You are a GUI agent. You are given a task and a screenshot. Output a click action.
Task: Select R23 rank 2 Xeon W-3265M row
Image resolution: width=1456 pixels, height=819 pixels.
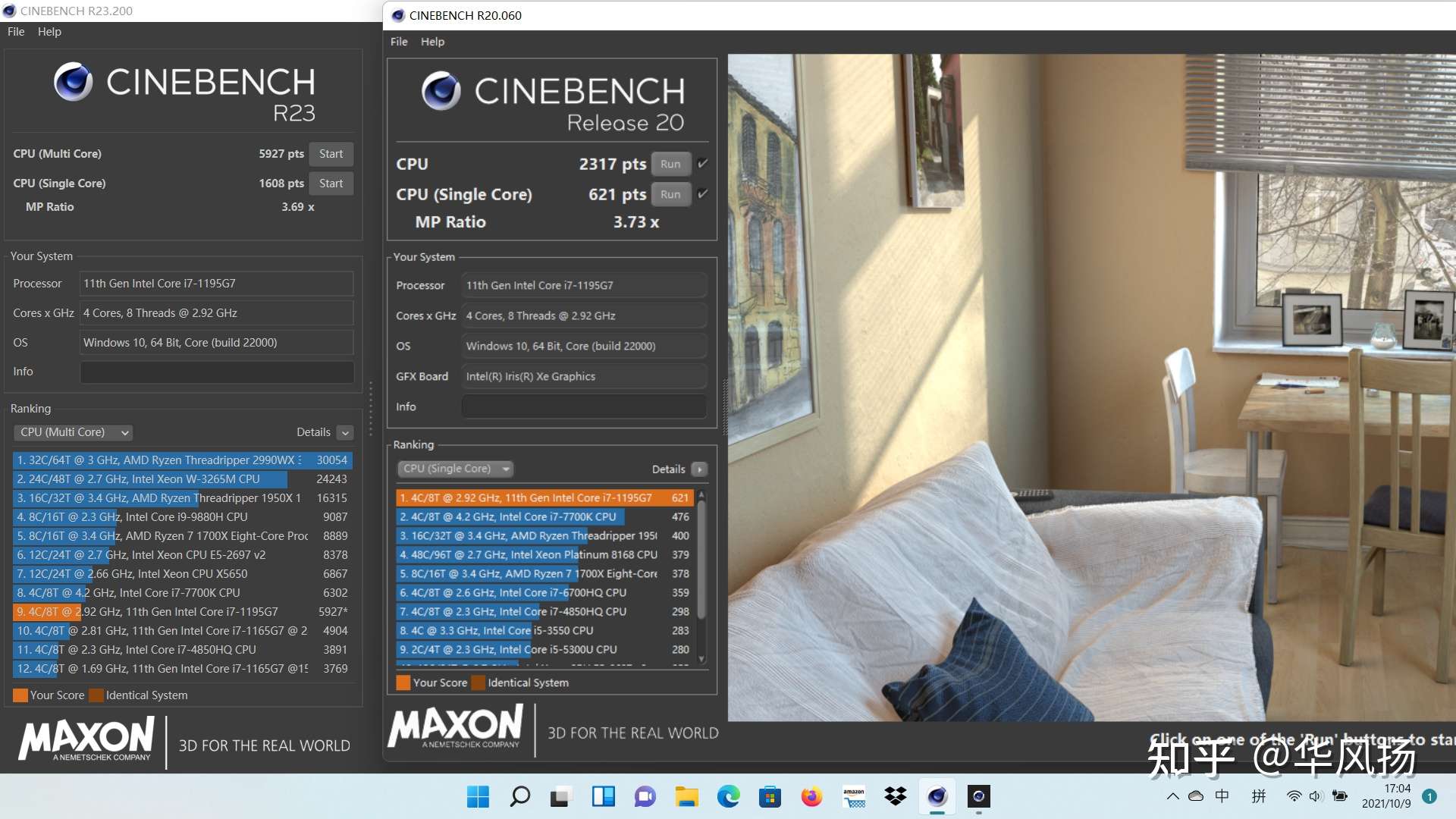pyautogui.click(x=183, y=479)
